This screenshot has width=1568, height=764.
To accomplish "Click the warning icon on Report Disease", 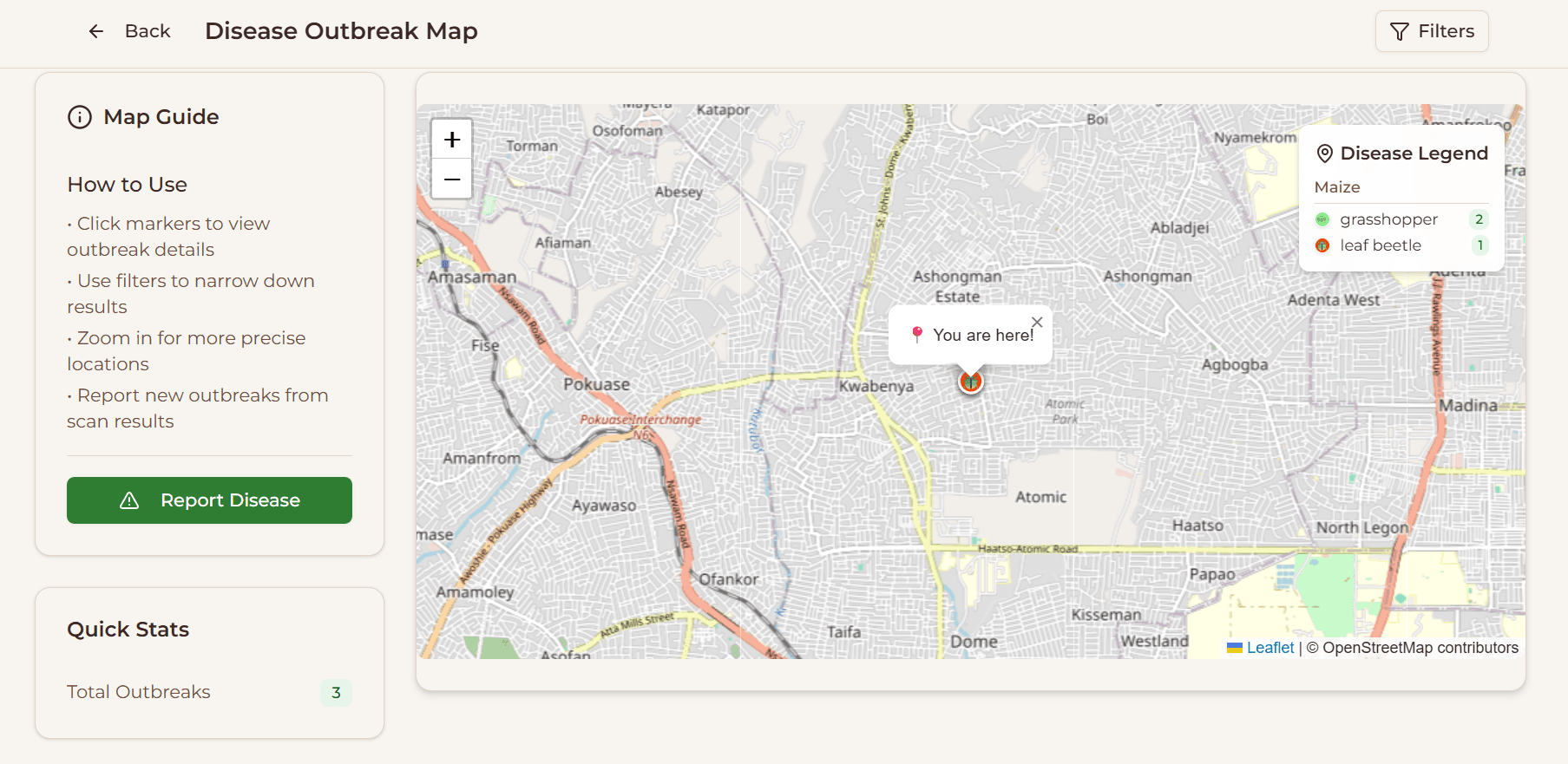I will pos(129,500).
